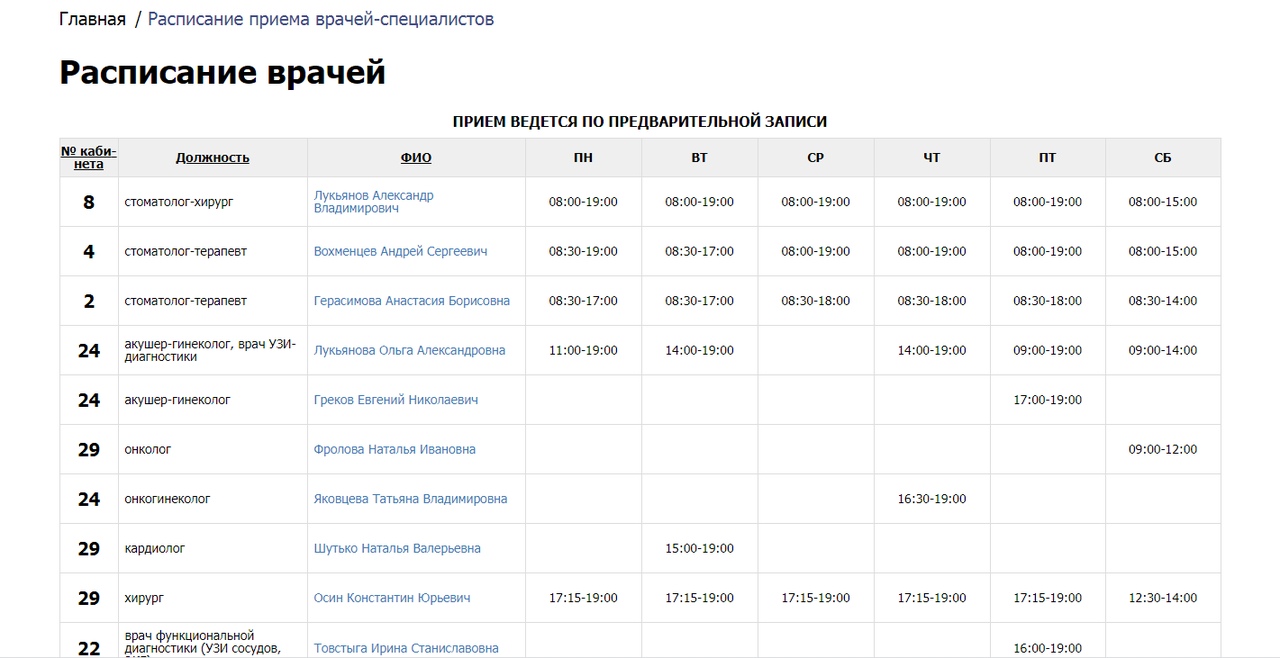Screen dimensions: 1280x658
Task: Open Лукьянов Александр Владимирович doctor profile
Action: (x=374, y=202)
